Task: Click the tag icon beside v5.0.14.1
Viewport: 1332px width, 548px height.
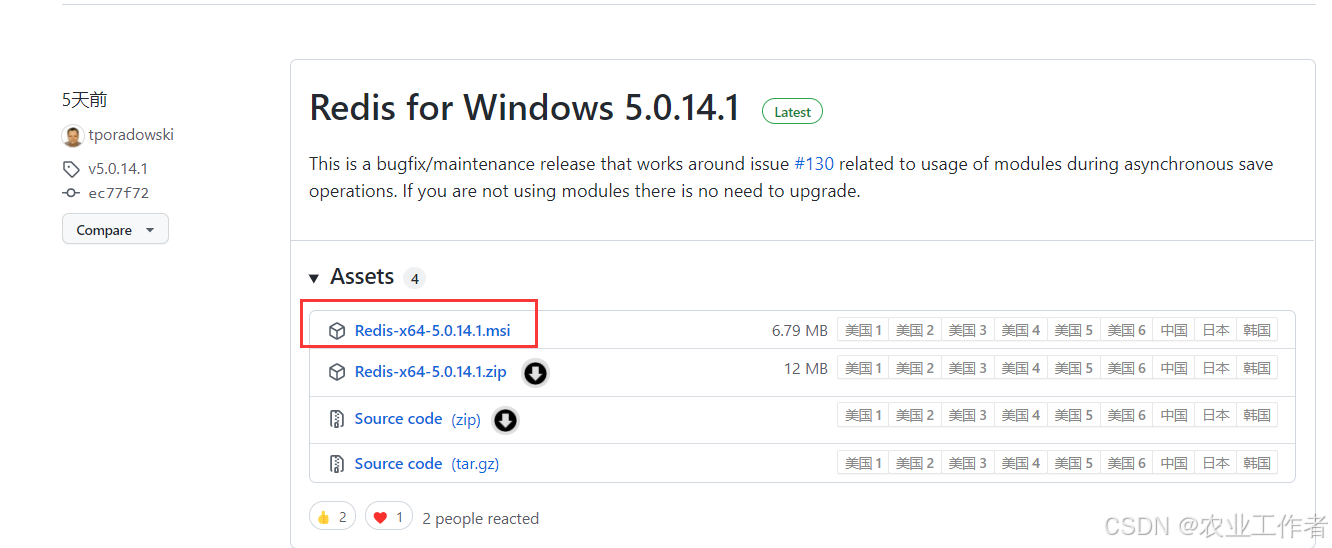Action: [71, 169]
